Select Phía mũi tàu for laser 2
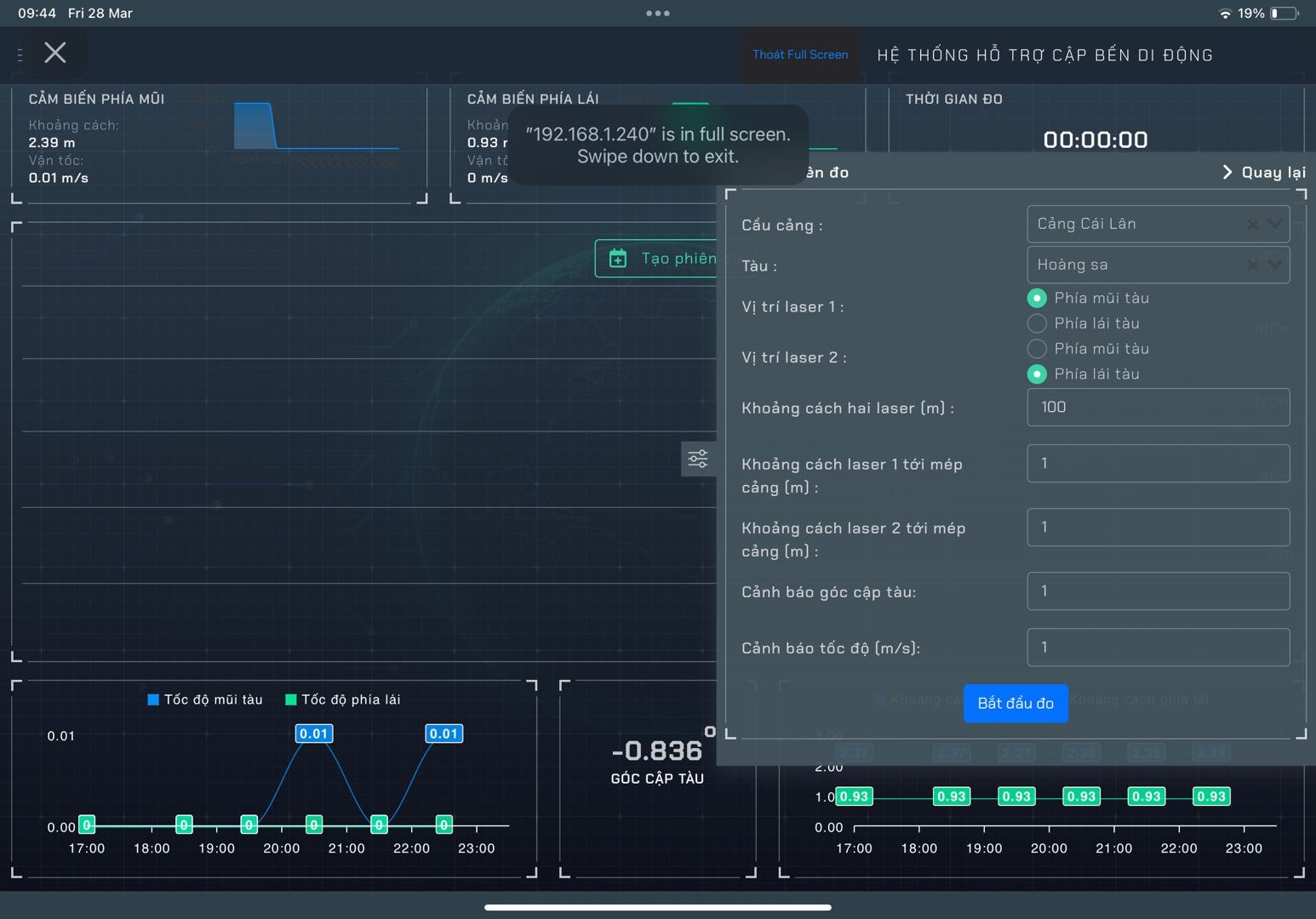This screenshot has height=919, width=1316. [1037, 349]
